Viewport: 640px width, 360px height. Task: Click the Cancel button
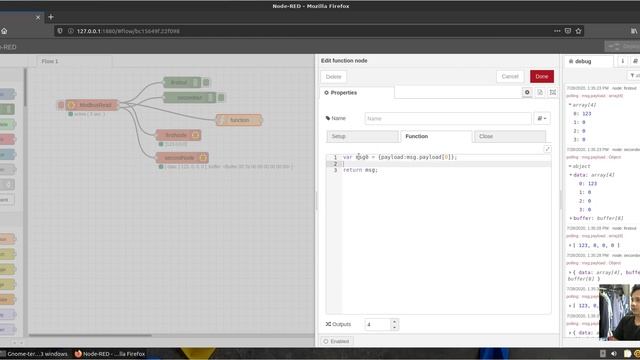510,76
